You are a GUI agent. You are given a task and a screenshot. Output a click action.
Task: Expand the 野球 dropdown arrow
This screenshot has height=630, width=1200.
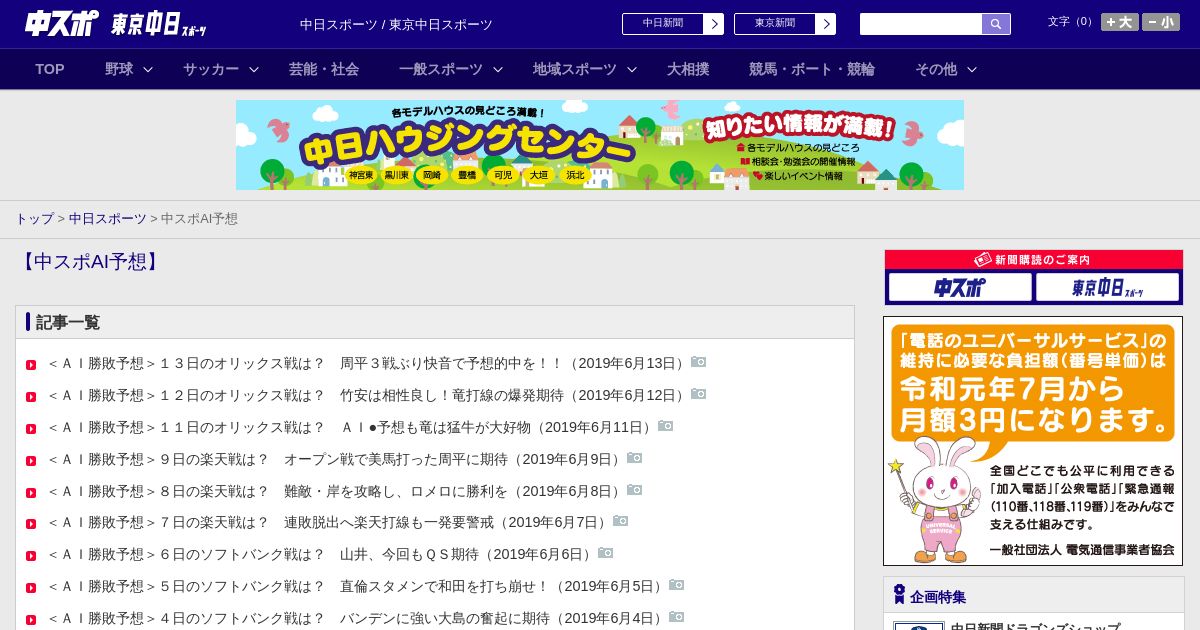148,69
